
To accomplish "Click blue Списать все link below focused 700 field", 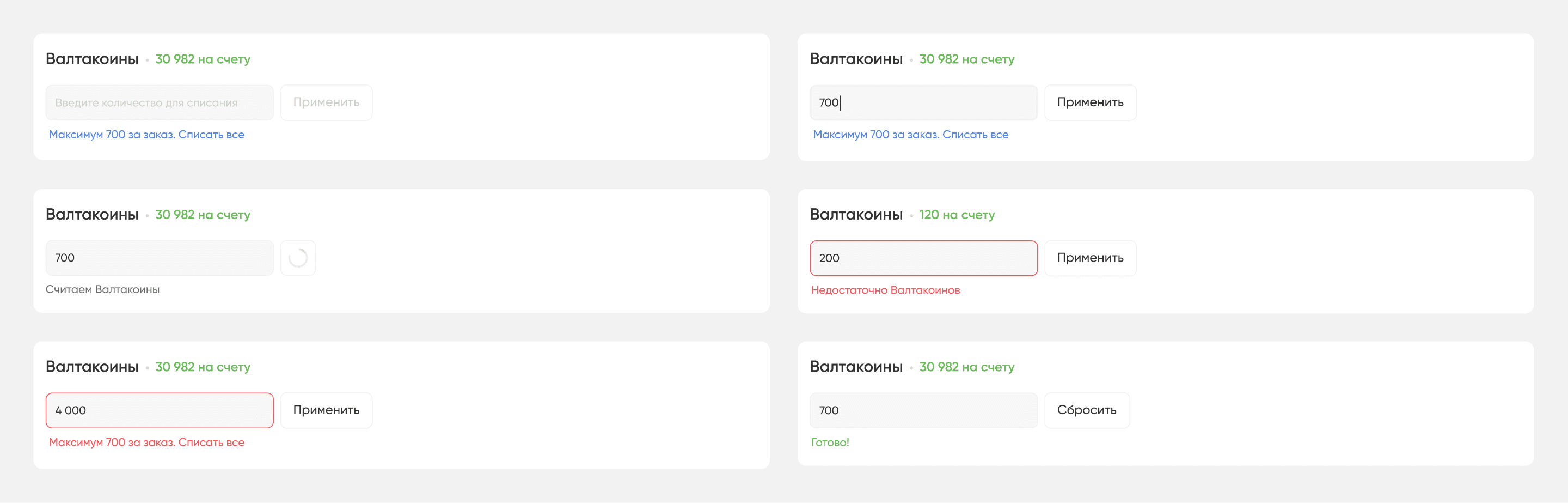I will pos(975,135).
